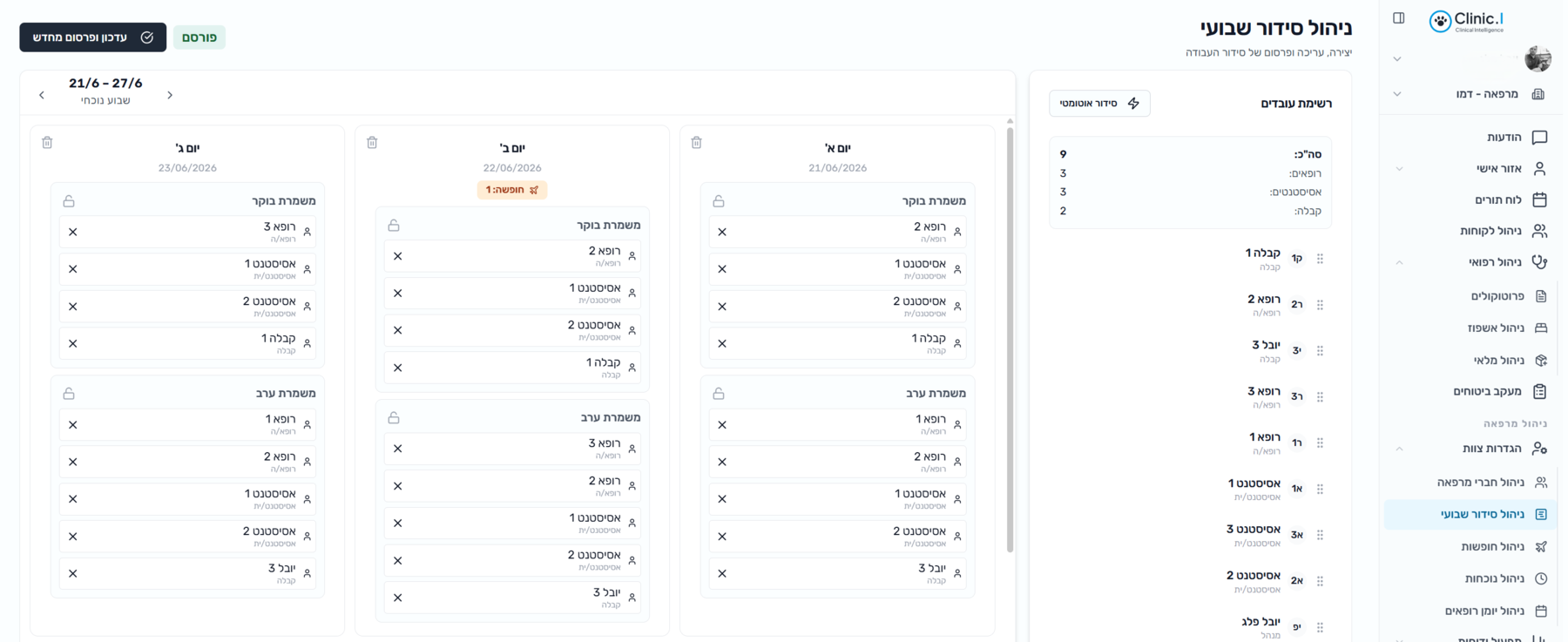This screenshot has width=1568, height=642.
Task: Delete יום א' schedule trash icon
Action: 697,143
